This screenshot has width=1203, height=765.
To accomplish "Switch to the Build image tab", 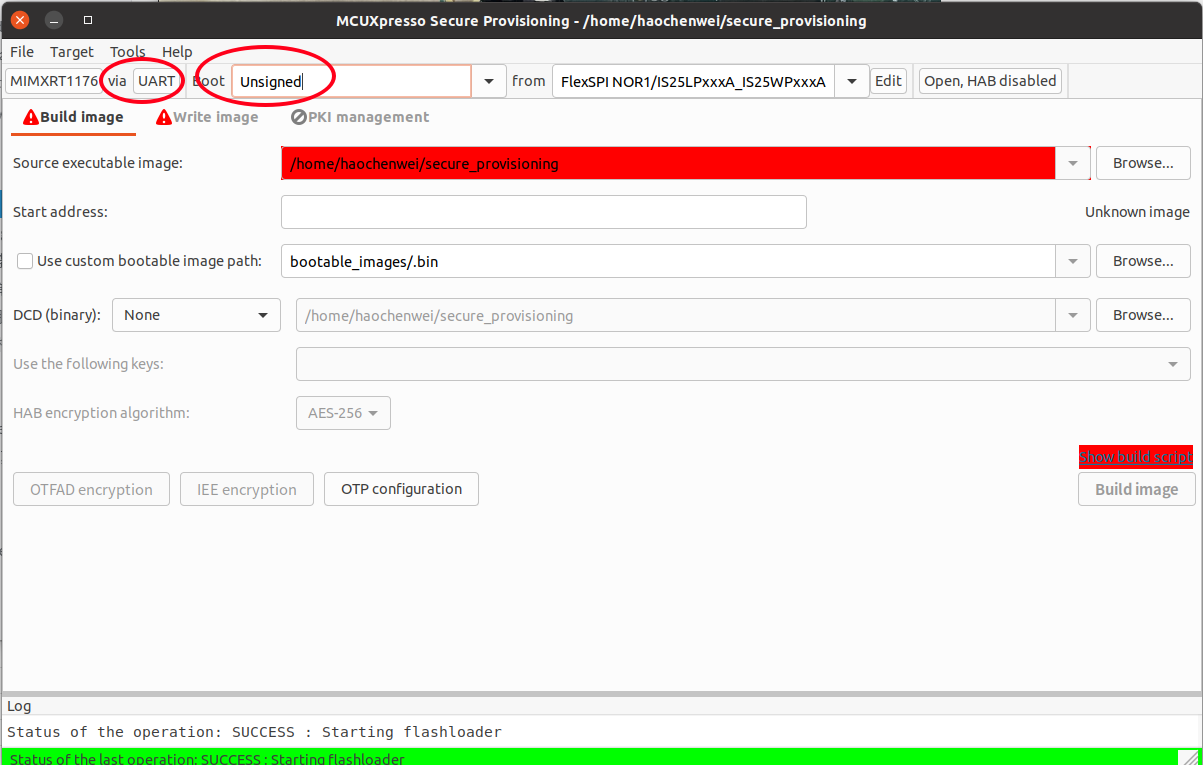I will 73,117.
